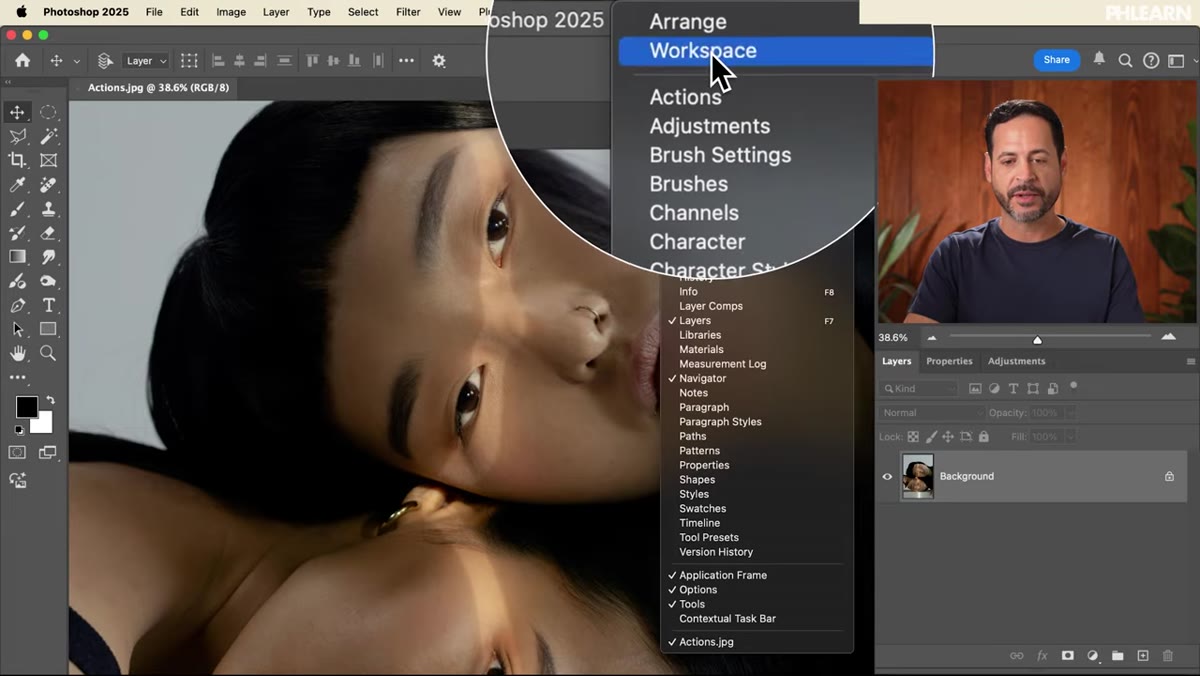Viewport: 1200px width, 676px height.
Task: Open the notifications bell
Action: click(1099, 60)
